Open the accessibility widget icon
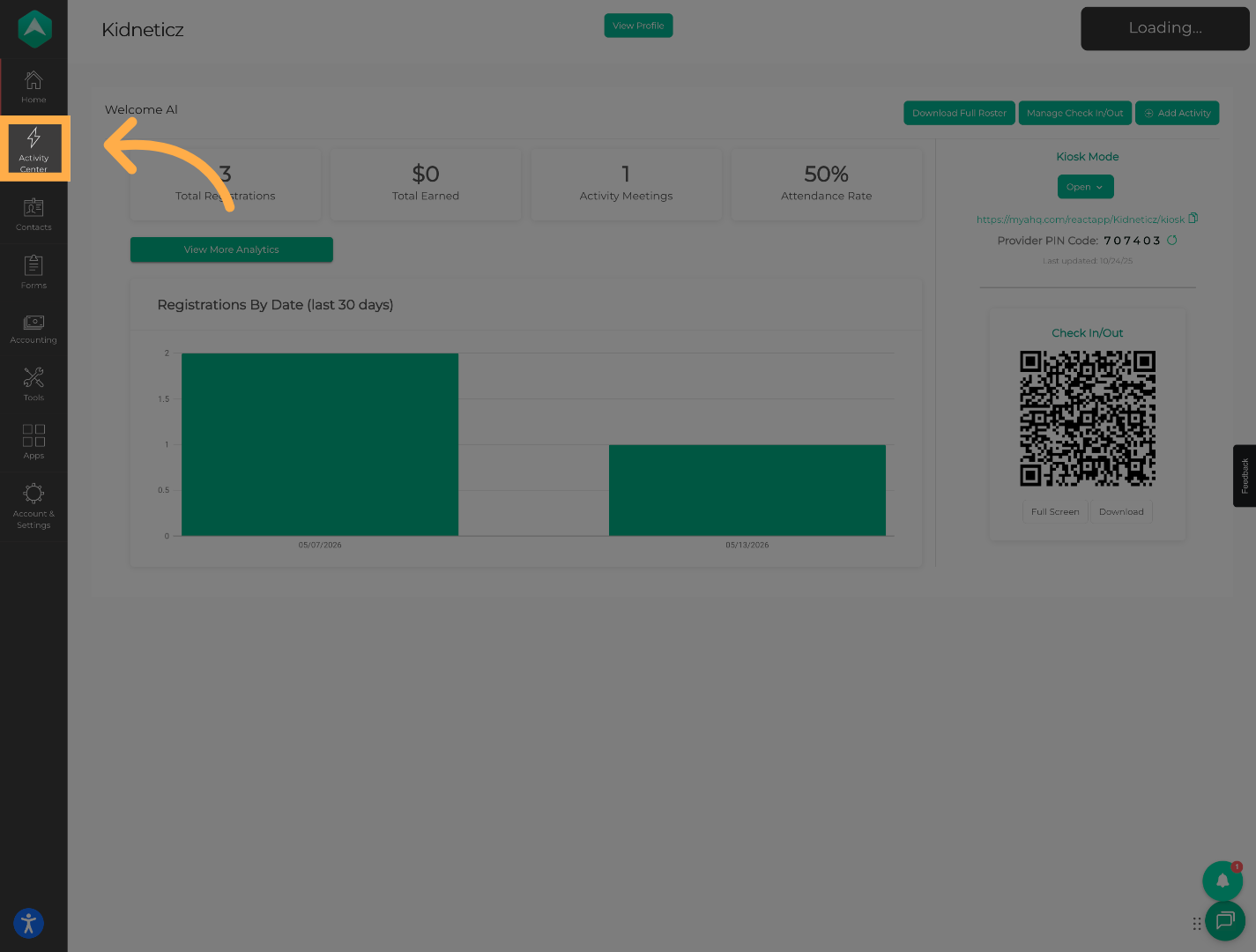 [x=28, y=923]
